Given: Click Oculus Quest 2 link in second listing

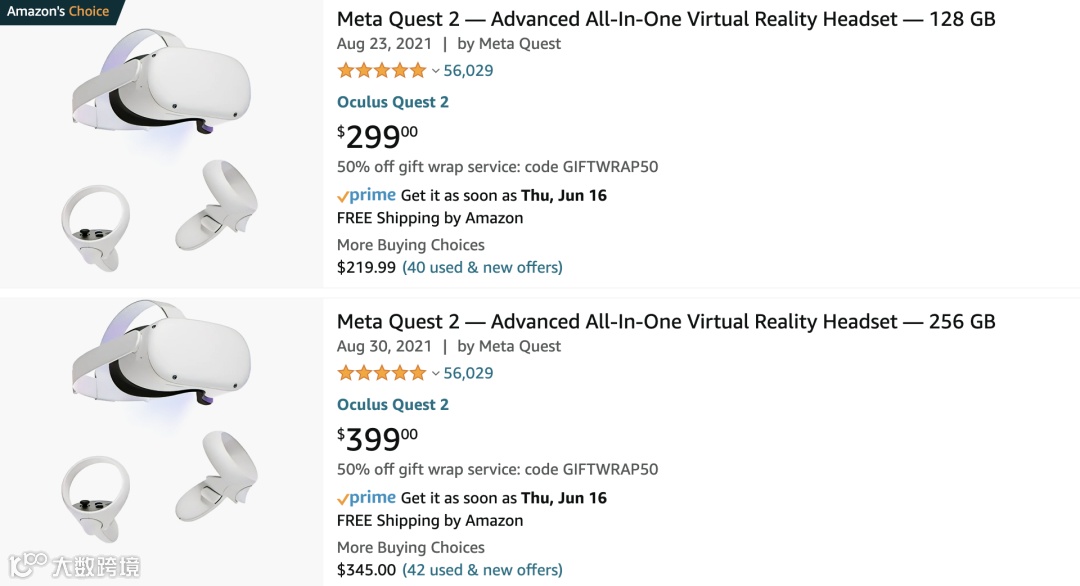Looking at the screenshot, I should tap(393, 405).
